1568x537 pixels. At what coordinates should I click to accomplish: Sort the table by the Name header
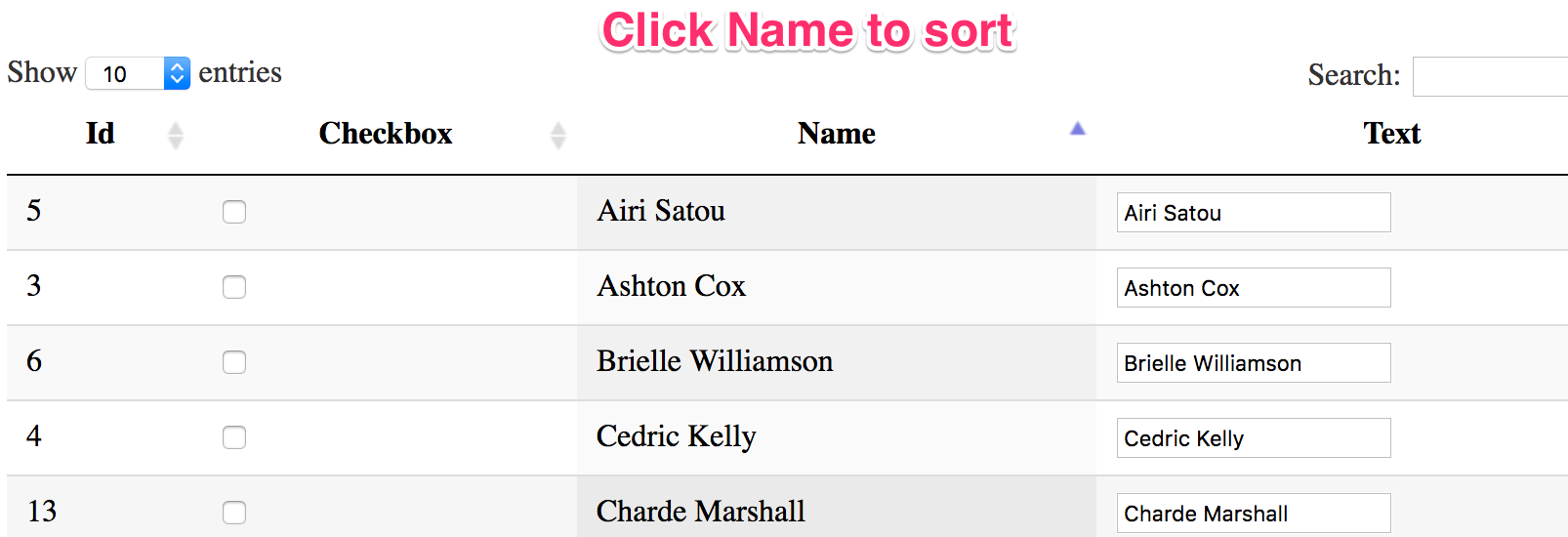(x=836, y=134)
